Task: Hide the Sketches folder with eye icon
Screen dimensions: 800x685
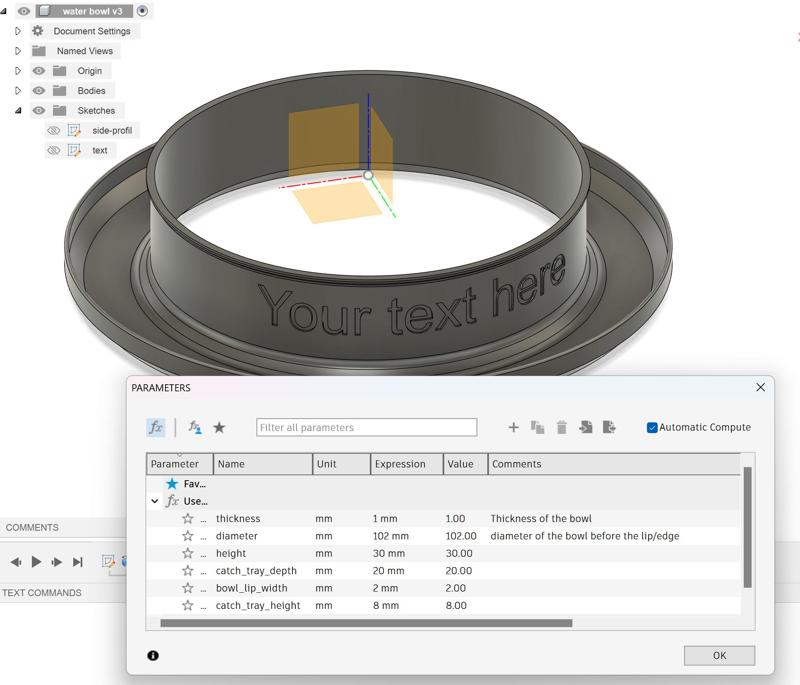Action: point(39,111)
